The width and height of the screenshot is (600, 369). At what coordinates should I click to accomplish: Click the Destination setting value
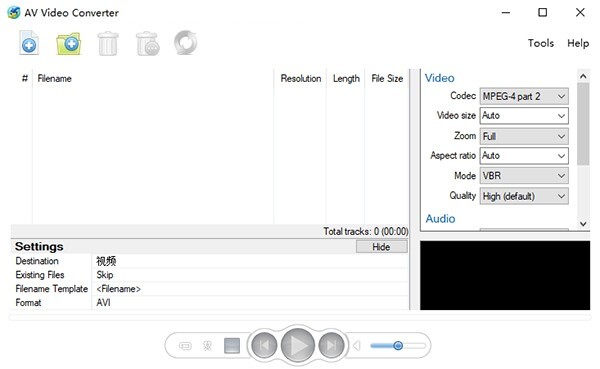250,261
